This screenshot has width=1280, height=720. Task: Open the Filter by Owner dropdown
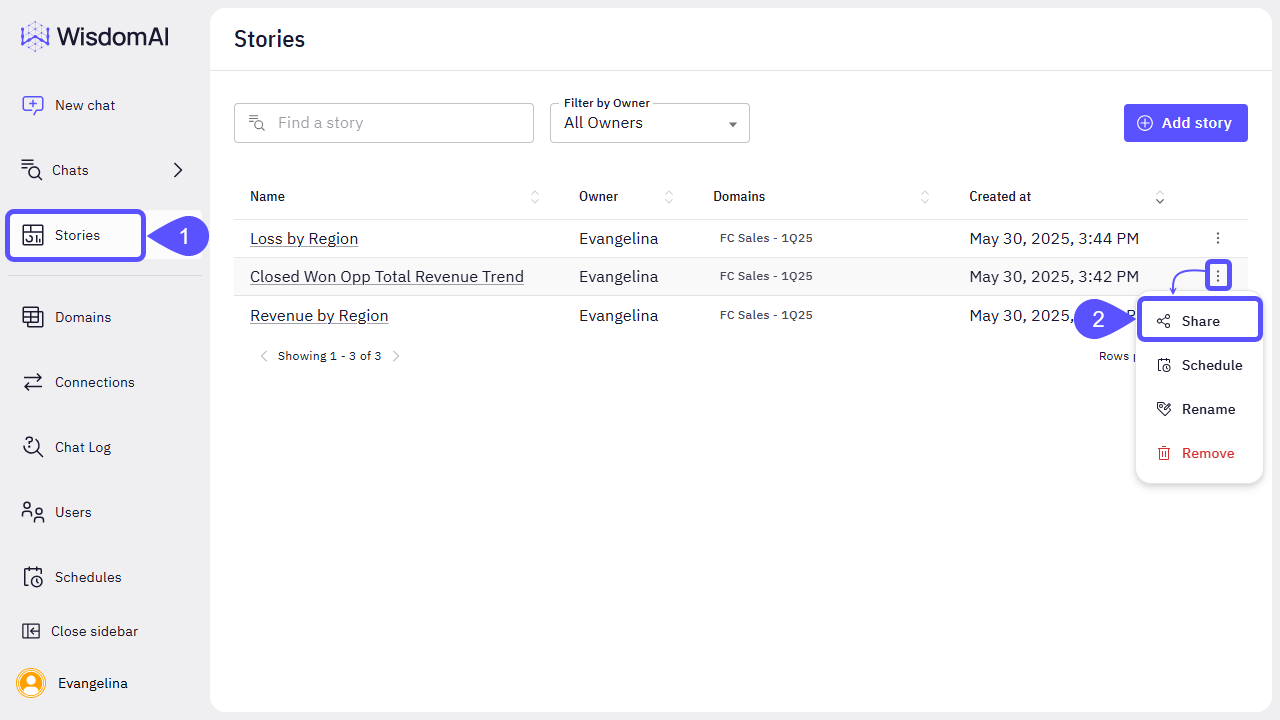coord(650,123)
